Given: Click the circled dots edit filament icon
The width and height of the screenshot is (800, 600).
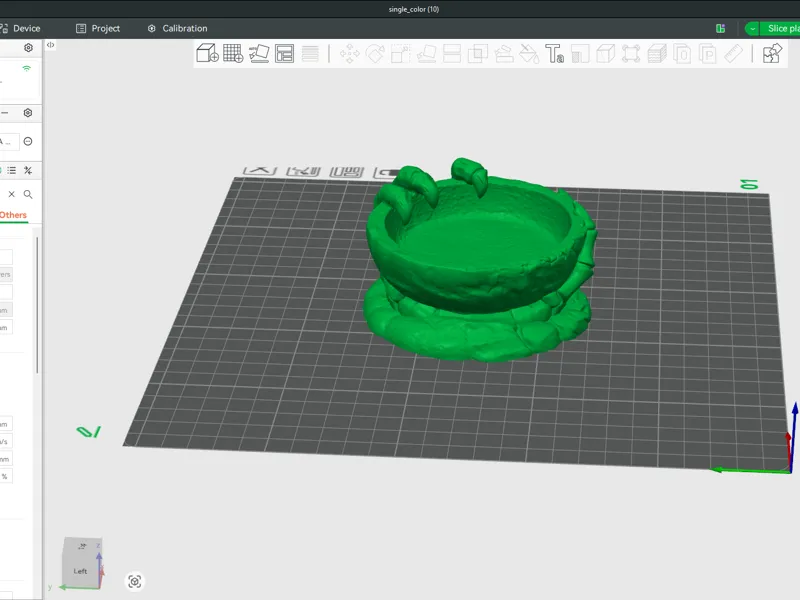Looking at the screenshot, I should click(28, 141).
